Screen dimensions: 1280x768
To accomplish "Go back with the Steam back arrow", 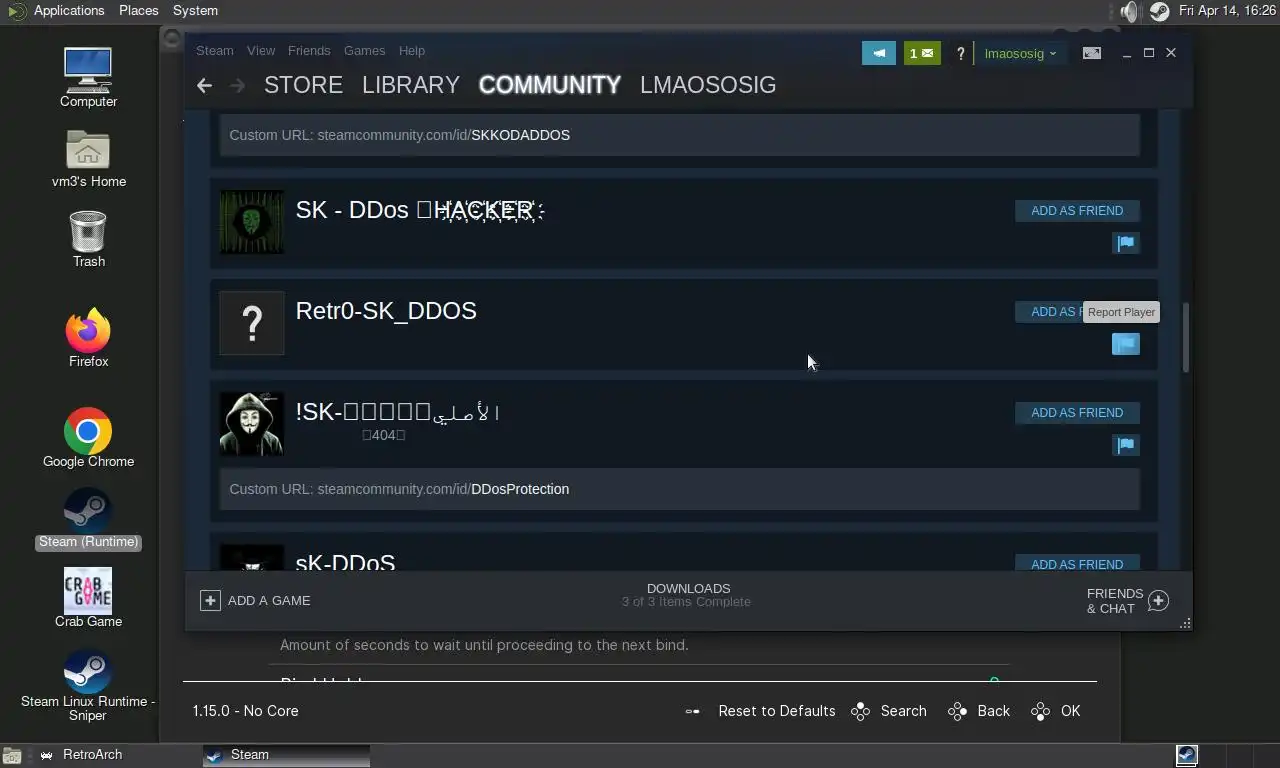I will [204, 86].
